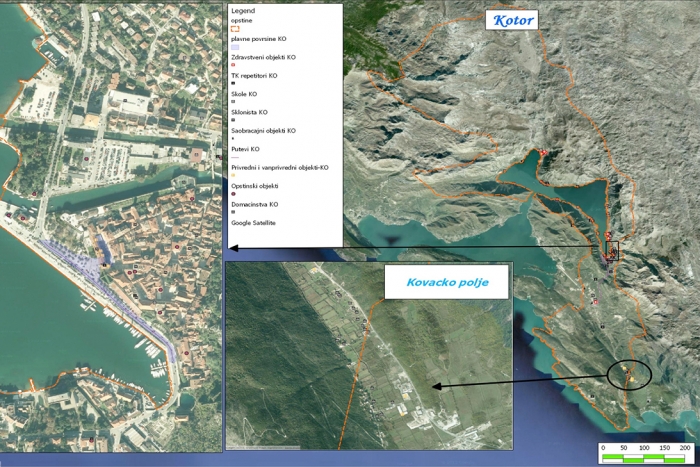The height and width of the screenshot is (467, 700).
Task: Click the Zdravstveni objekti KO legend symbol
Action: tap(233, 65)
